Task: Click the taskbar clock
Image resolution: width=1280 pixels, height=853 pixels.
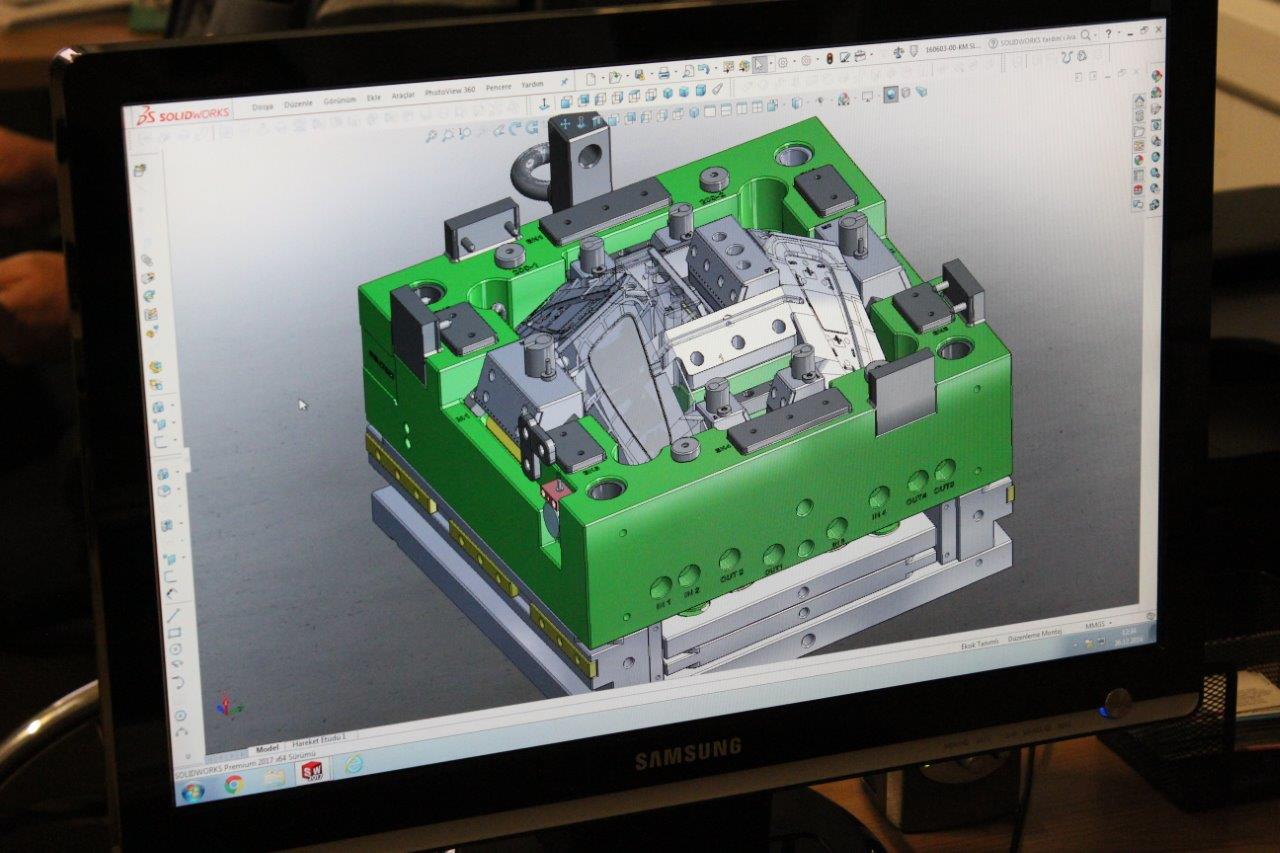Action: point(1129,636)
